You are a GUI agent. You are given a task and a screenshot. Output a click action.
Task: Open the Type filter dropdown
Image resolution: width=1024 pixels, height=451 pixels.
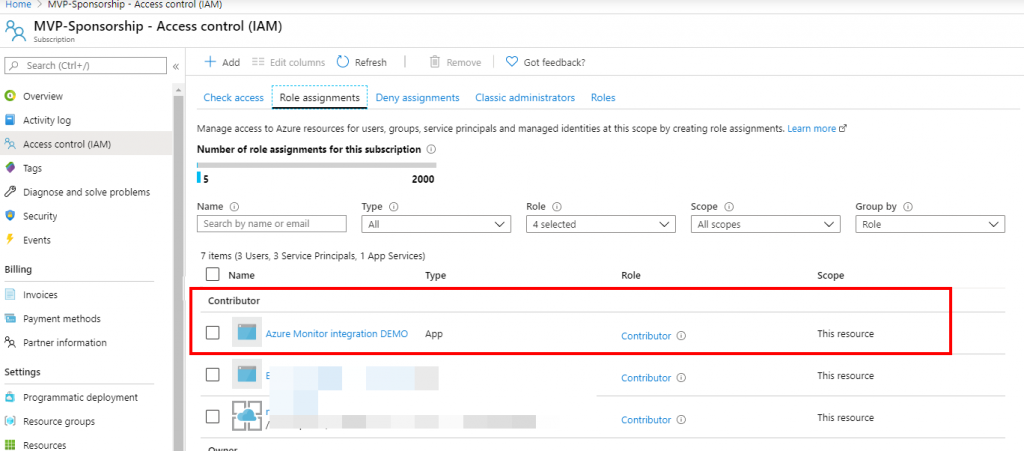[x=436, y=224]
